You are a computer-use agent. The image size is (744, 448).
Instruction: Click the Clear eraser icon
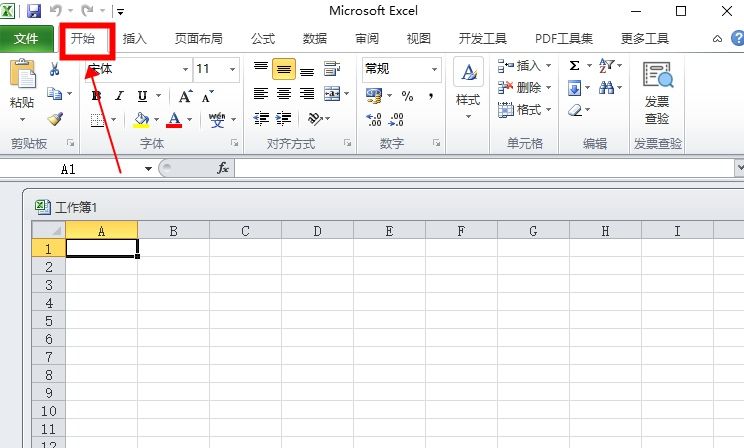click(x=575, y=110)
